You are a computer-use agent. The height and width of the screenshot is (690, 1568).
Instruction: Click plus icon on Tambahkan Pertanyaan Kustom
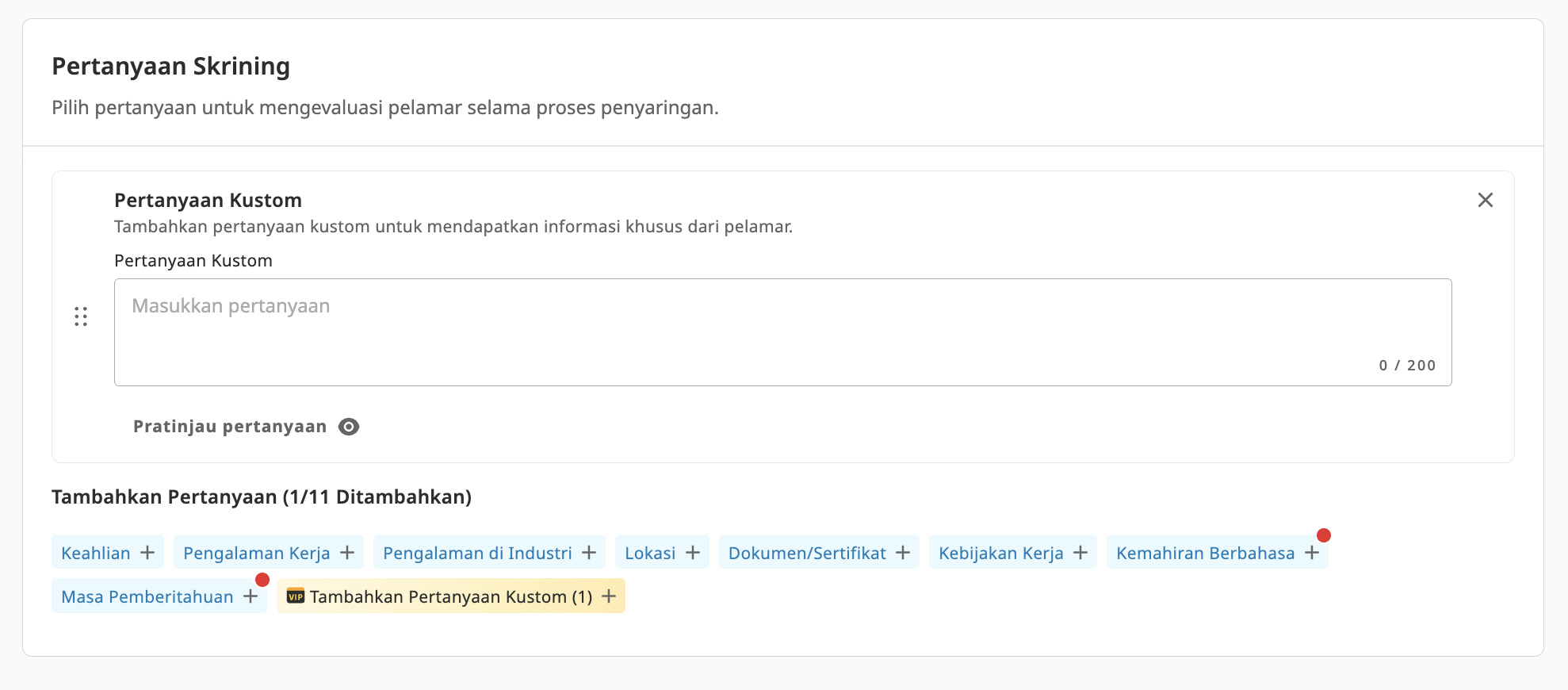(x=609, y=596)
